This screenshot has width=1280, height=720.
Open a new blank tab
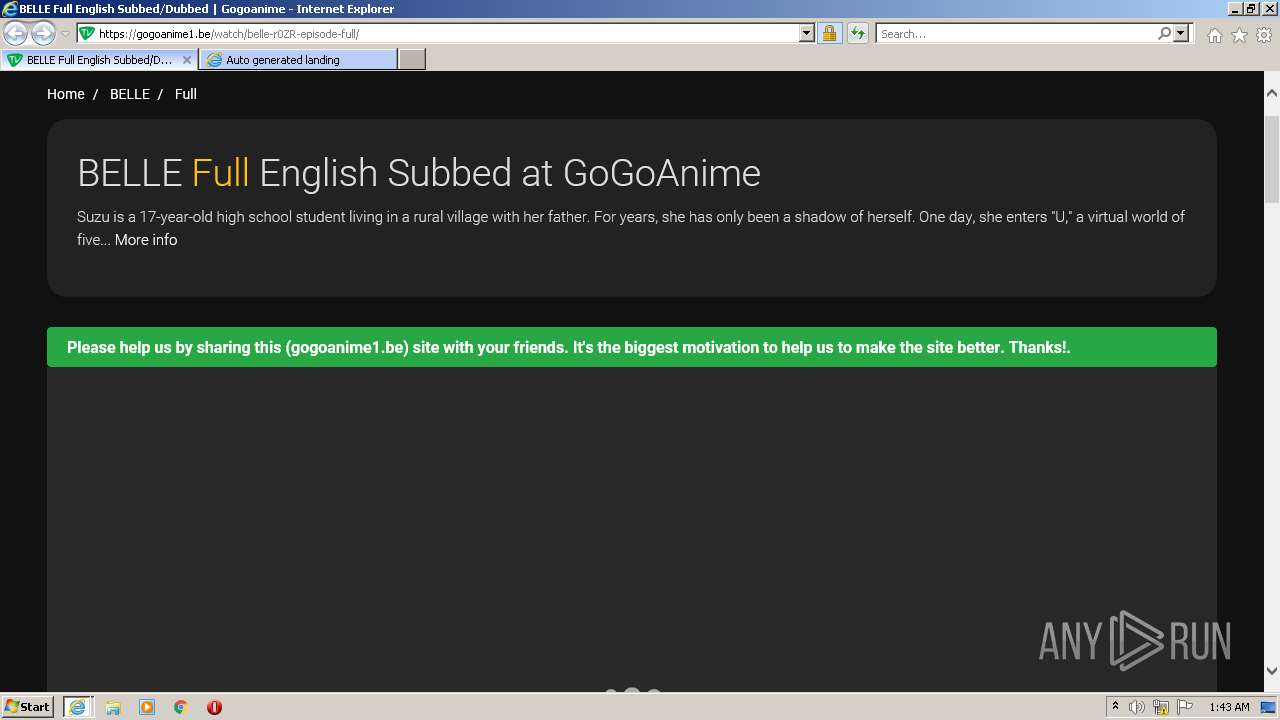pos(412,60)
